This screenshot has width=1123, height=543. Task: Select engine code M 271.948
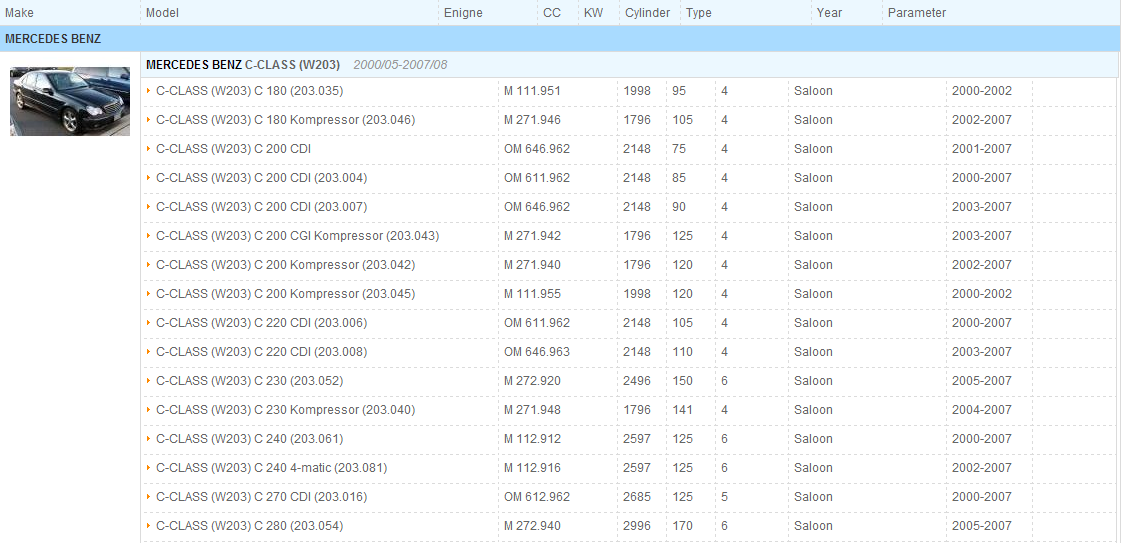tap(532, 410)
